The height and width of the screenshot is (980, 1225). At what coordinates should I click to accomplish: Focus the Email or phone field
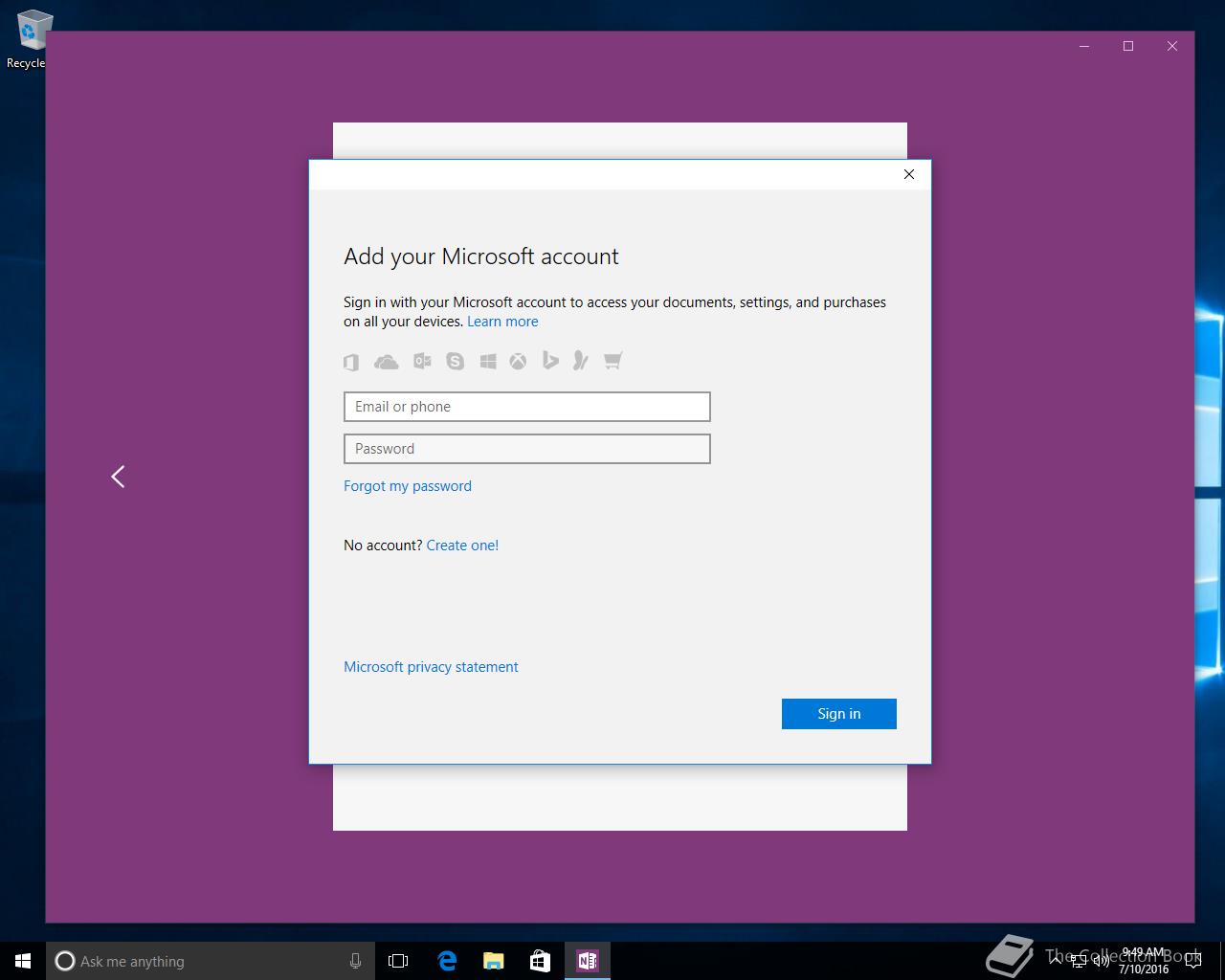tap(527, 407)
